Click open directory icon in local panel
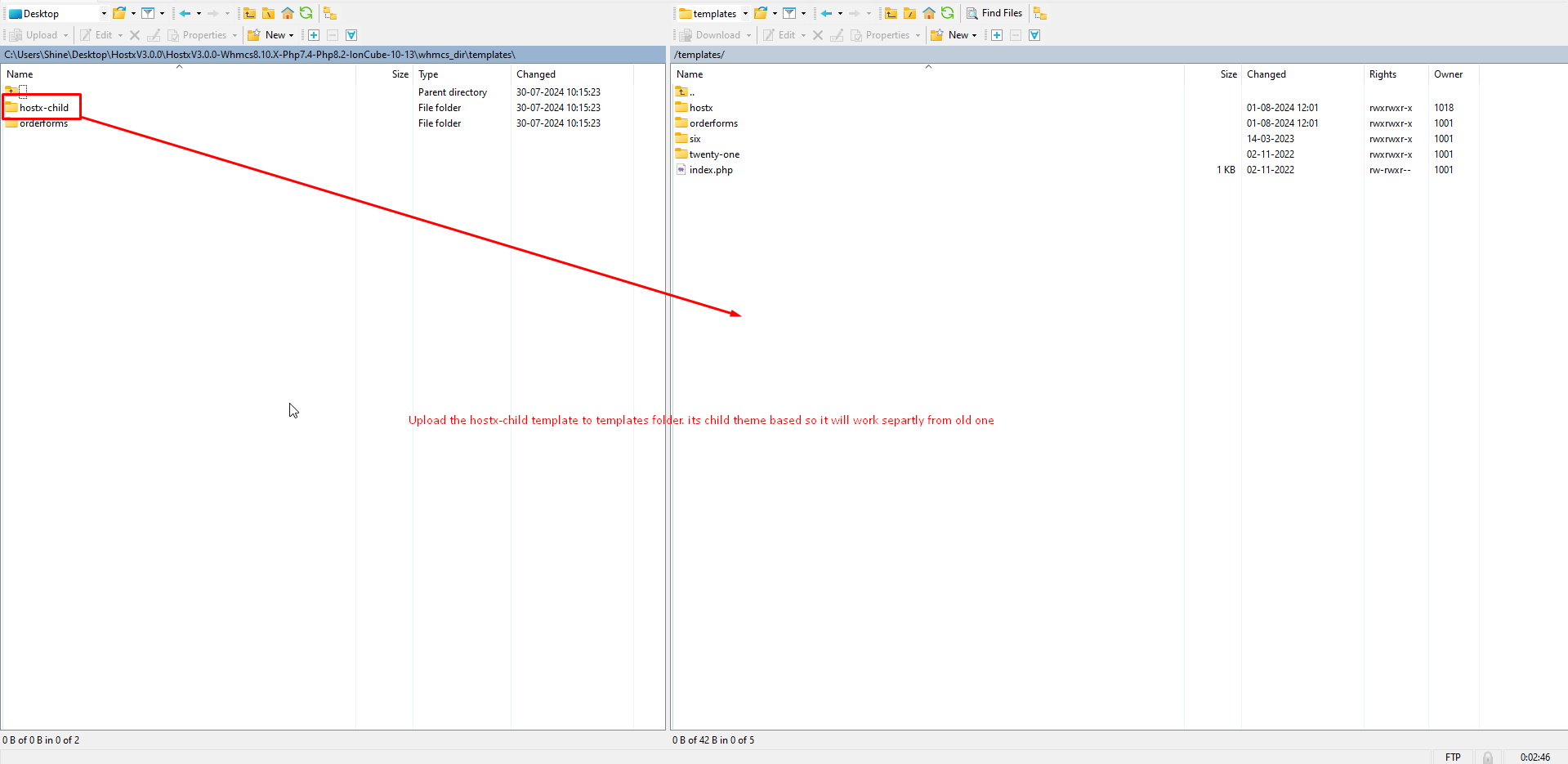The height and width of the screenshot is (764, 1568). (x=119, y=13)
